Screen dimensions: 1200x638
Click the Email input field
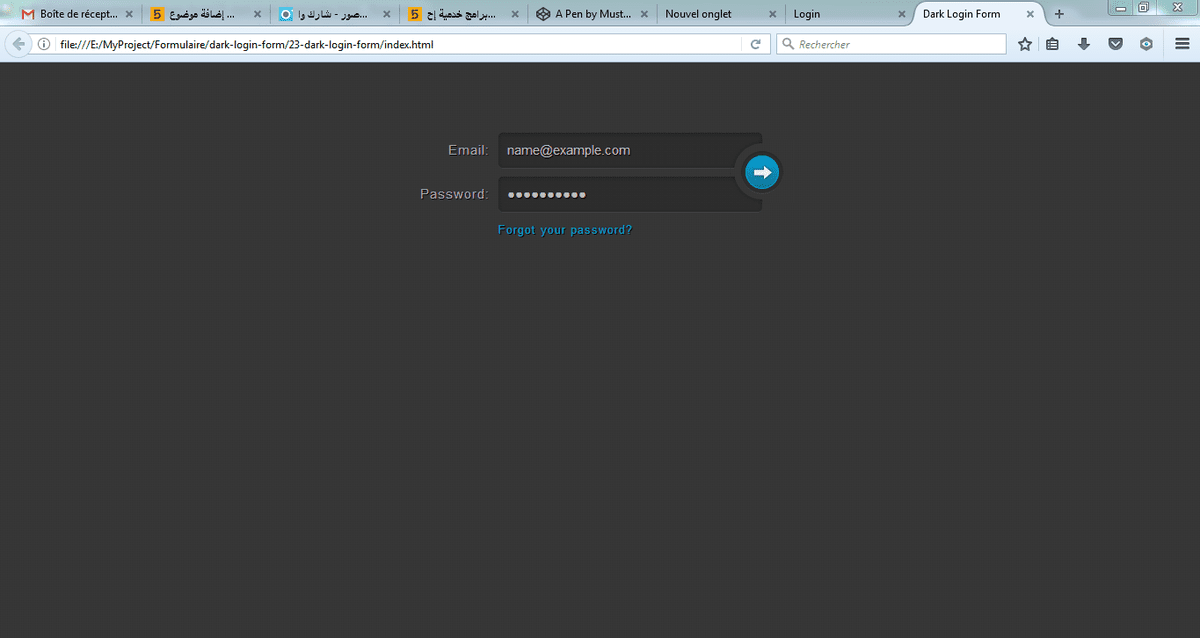click(x=630, y=150)
